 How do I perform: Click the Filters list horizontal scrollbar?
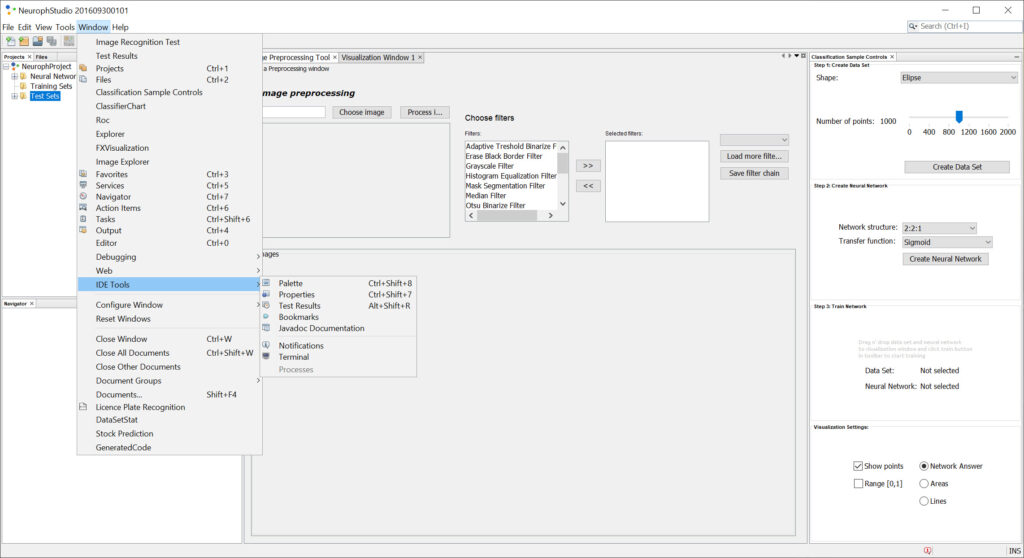[511, 216]
